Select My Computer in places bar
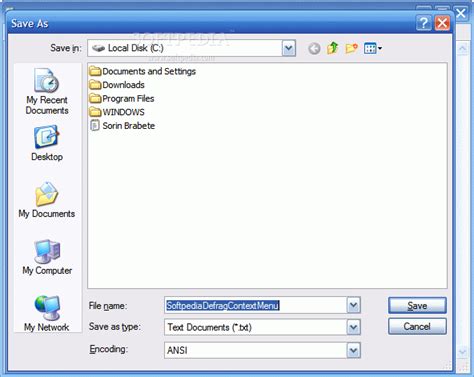The height and width of the screenshot is (377, 474). [x=47, y=257]
